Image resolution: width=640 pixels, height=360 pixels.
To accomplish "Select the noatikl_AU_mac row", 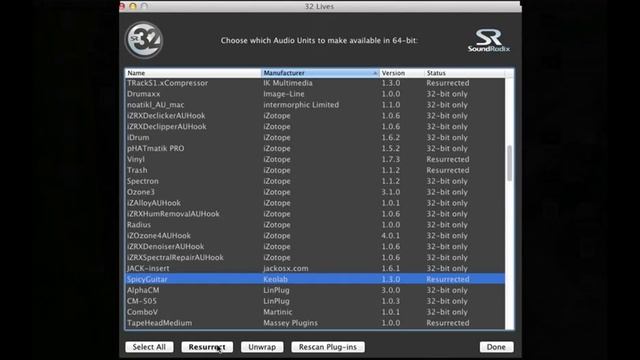I will click(315, 105).
